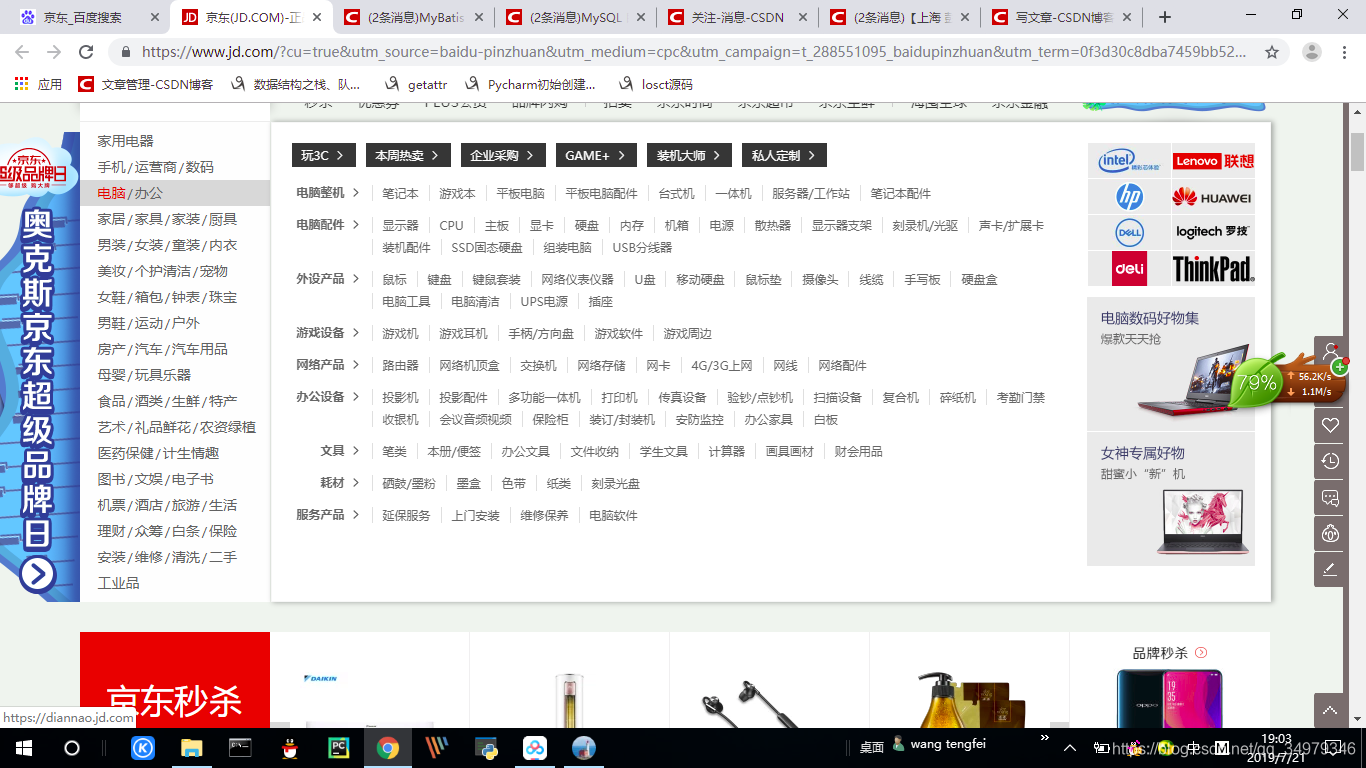Open Chrome apps shortcut in bookmarks bar
This screenshot has height=768, width=1366.
pyautogui.click(x=38, y=85)
